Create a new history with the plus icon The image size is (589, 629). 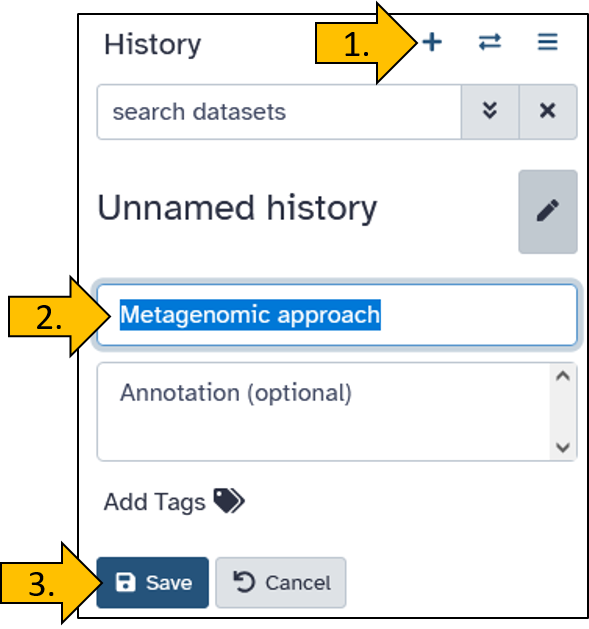click(432, 42)
